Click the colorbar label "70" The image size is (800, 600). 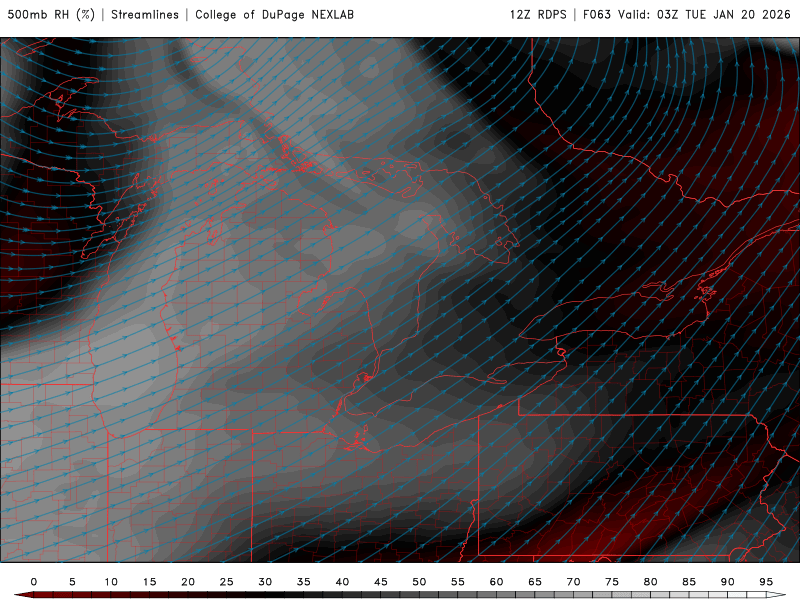click(x=573, y=582)
